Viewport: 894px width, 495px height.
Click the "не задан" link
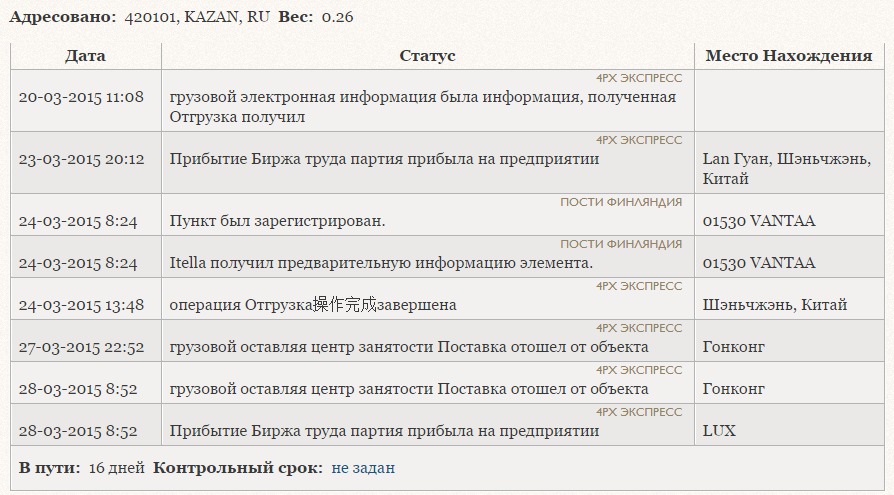[363, 468]
